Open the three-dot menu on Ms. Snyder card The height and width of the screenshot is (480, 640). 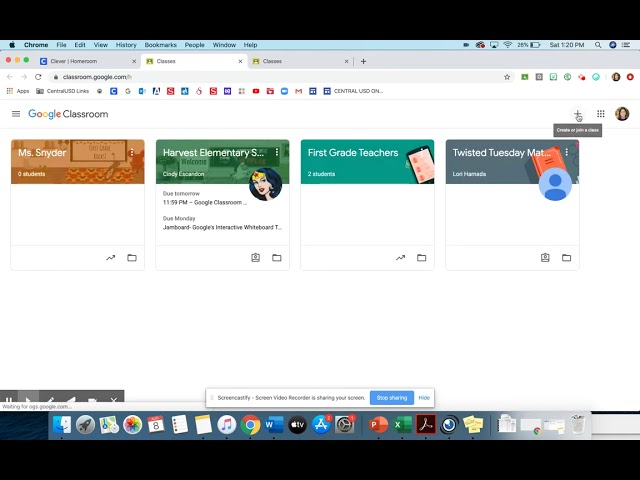tap(132, 153)
